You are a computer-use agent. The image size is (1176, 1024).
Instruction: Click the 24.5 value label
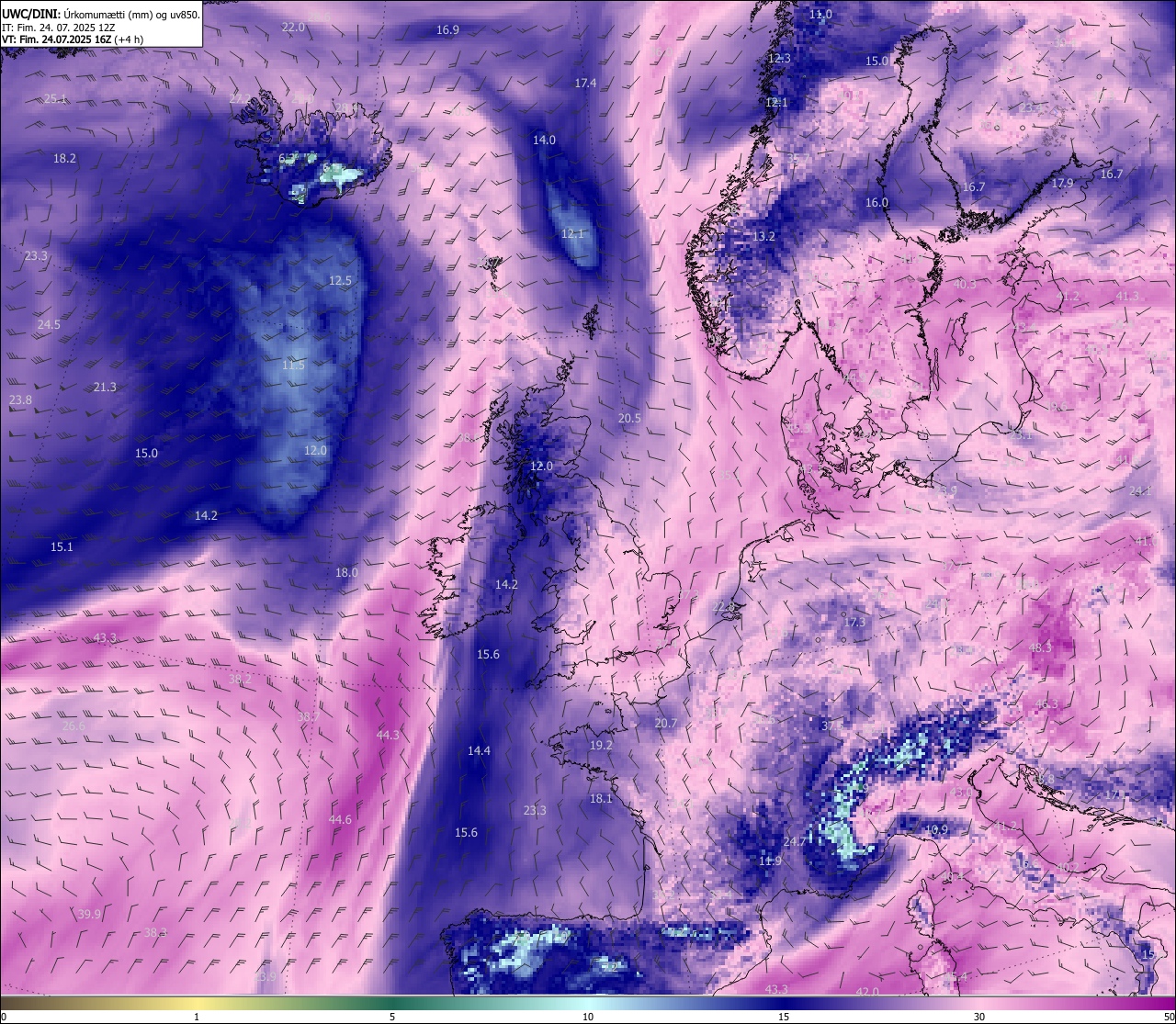click(49, 325)
